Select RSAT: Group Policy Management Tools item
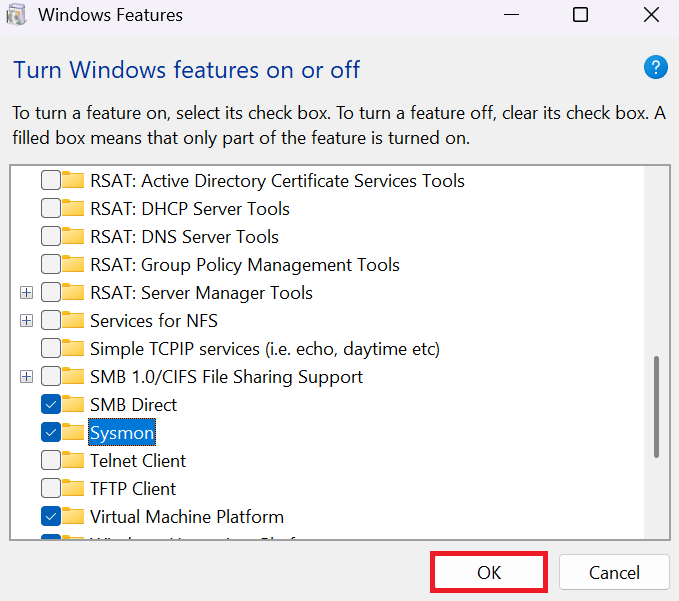The width and height of the screenshot is (679, 601). tap(244, 265)
